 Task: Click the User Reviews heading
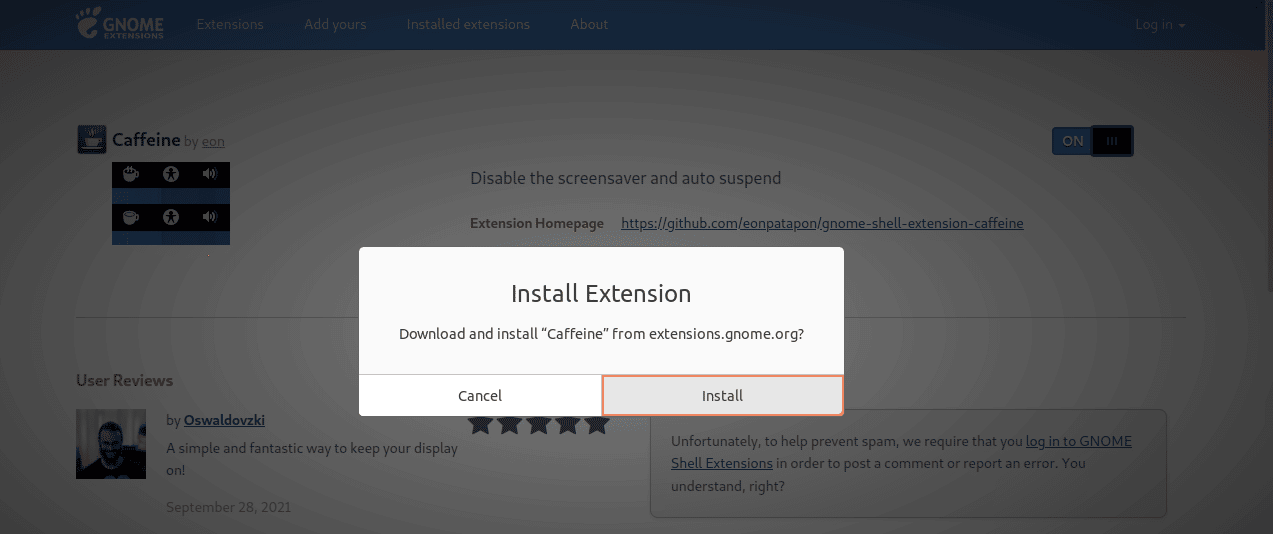[x=124, y=380]
